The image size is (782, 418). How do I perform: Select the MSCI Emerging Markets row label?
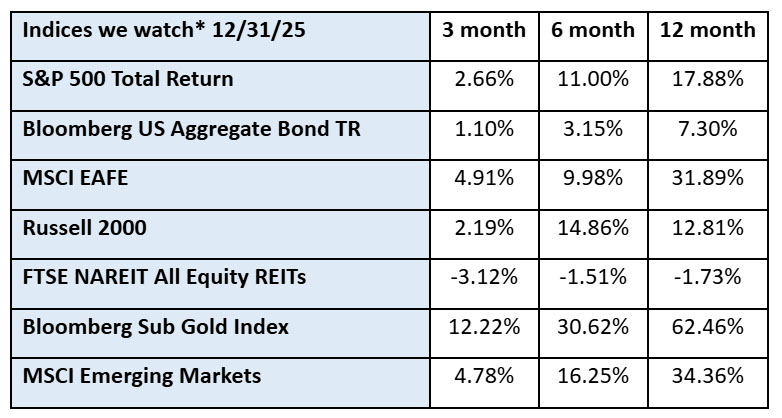141,376
